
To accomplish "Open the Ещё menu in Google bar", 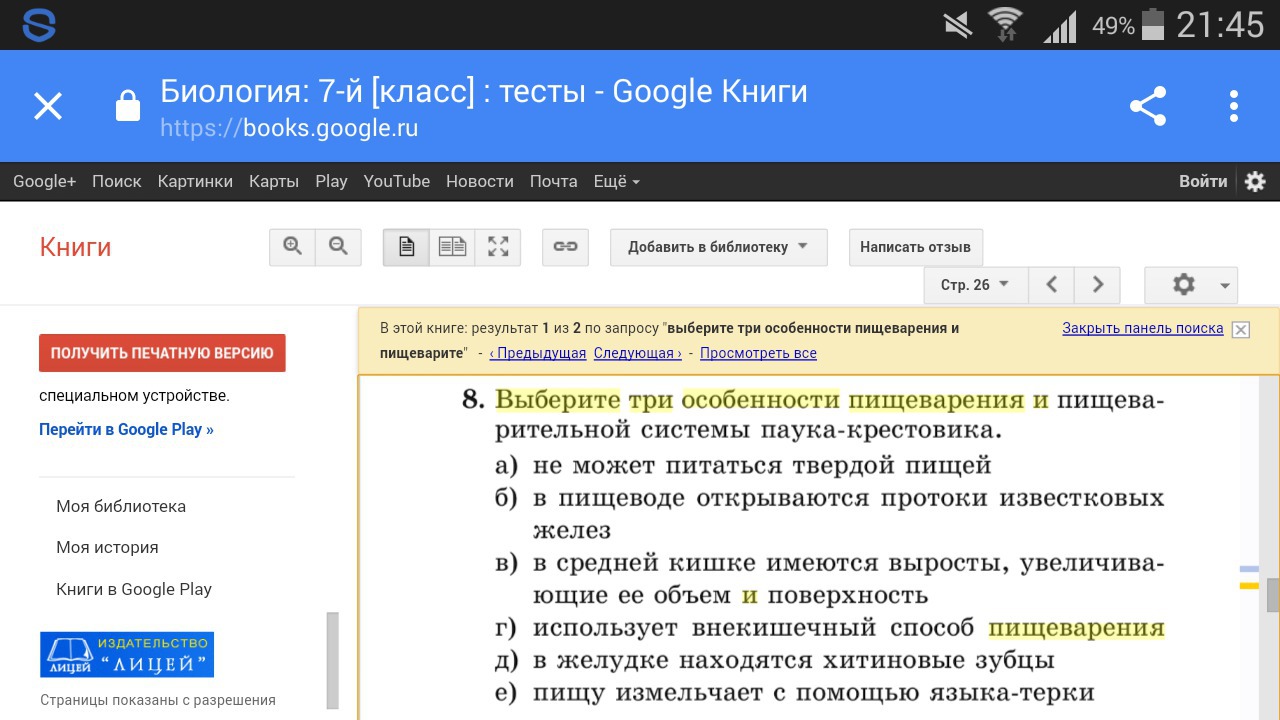I will [x=616, y=181].
